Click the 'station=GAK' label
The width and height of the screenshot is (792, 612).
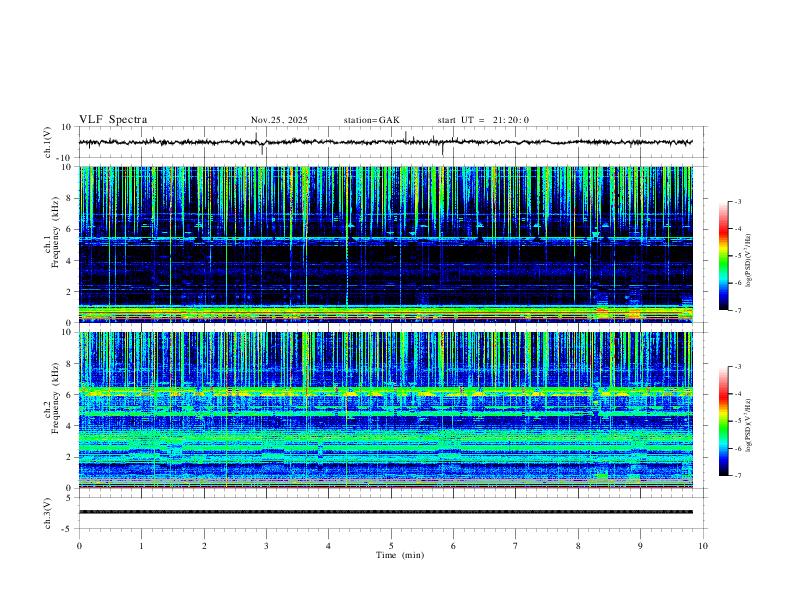(x=371, y=120)
